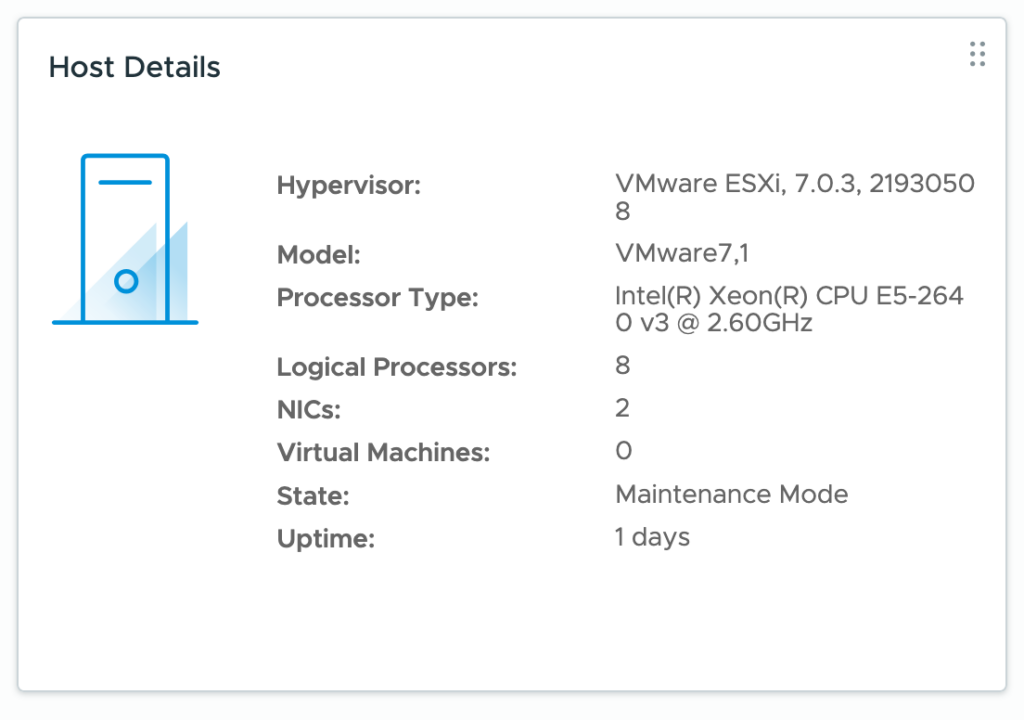The width and height of the screenshot is (1024, 720).
Task: Click the blue host server icon
Action: 125,240
